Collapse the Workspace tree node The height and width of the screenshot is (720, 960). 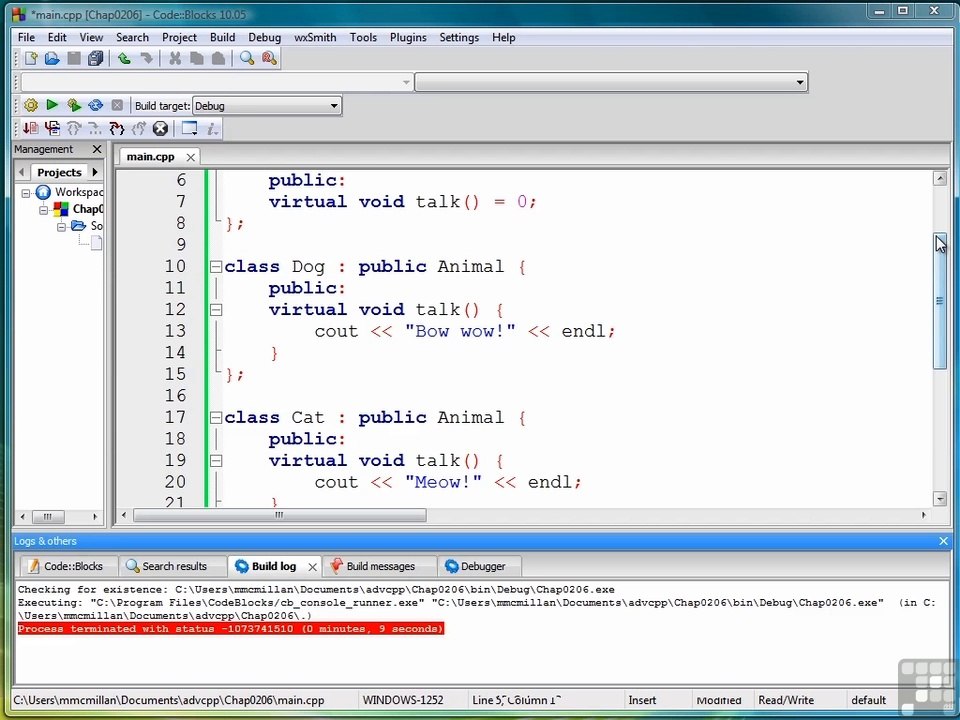[x=26, y=193]
